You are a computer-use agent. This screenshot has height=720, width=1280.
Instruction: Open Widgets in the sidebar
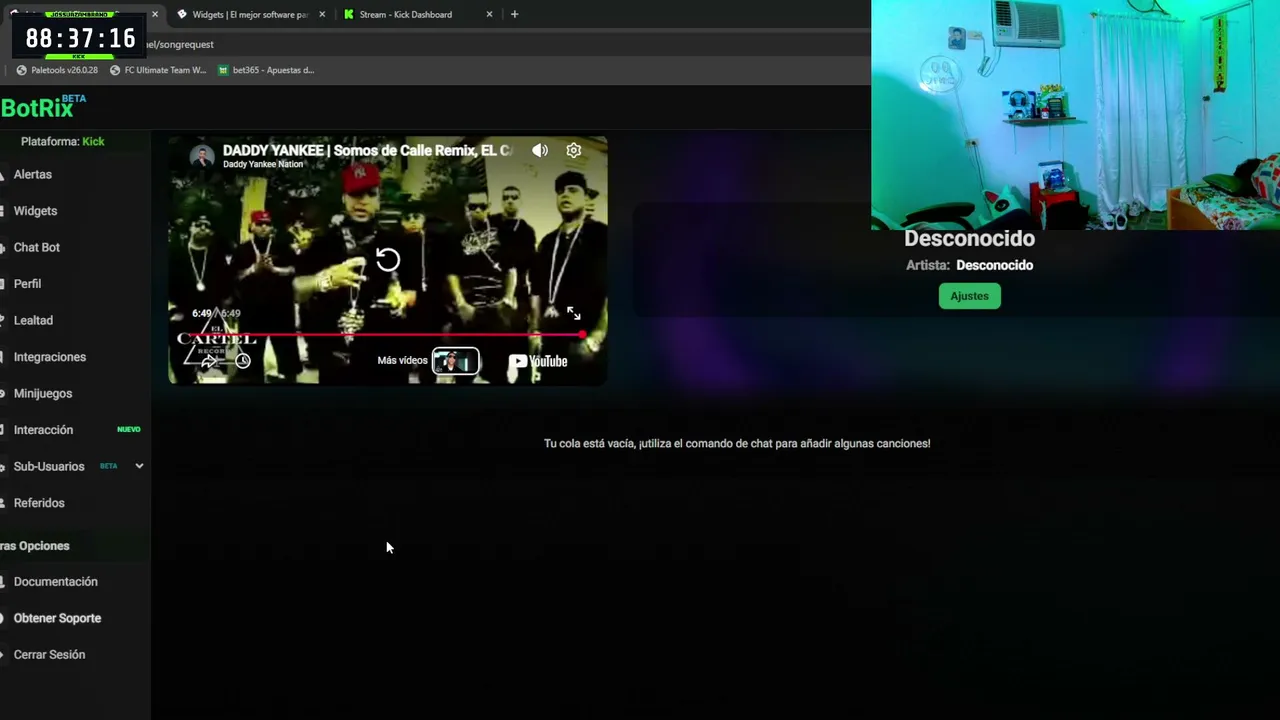[x=35, y=211]
